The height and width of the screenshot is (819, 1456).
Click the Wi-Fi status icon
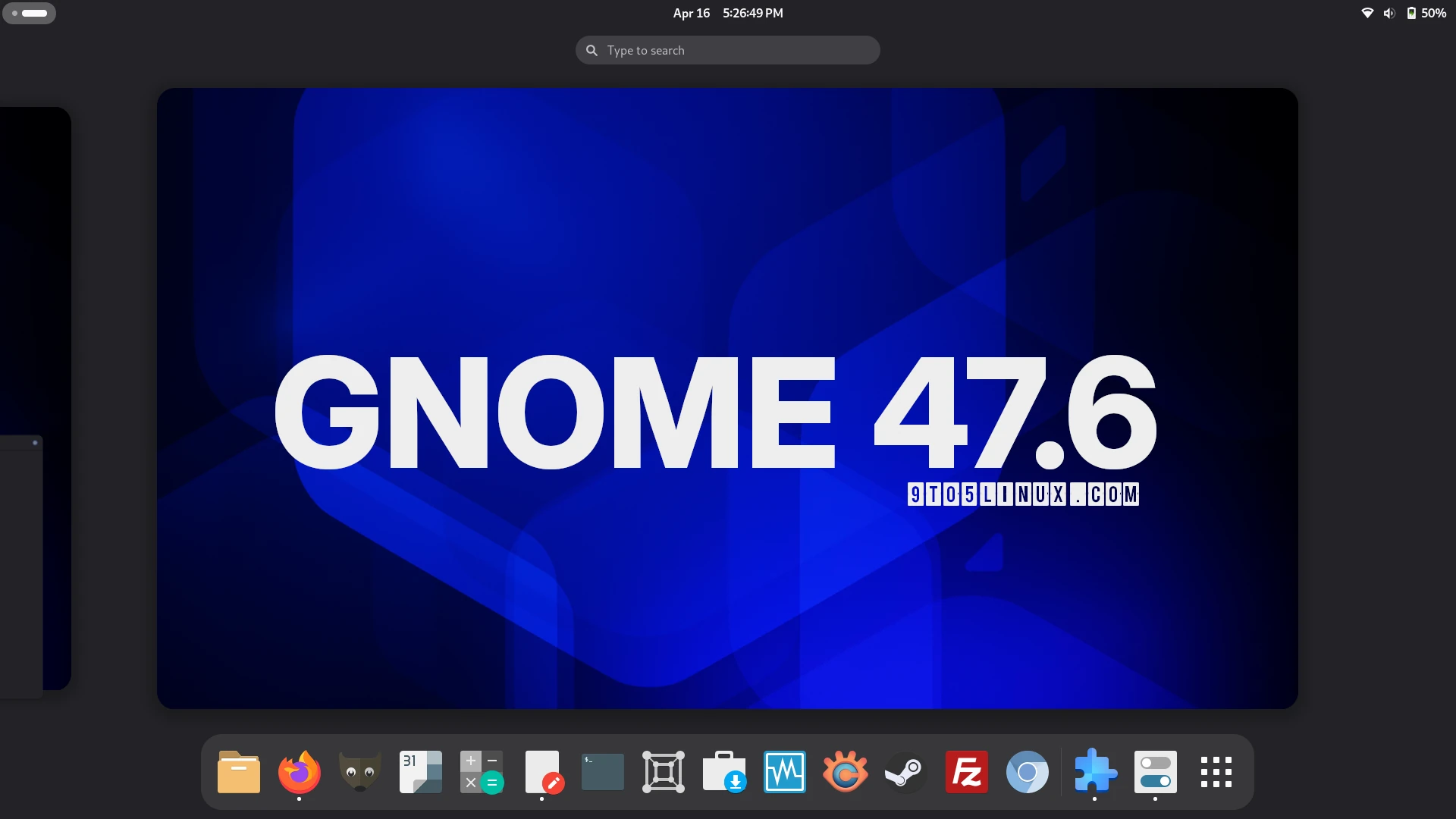pos(1367,13)
